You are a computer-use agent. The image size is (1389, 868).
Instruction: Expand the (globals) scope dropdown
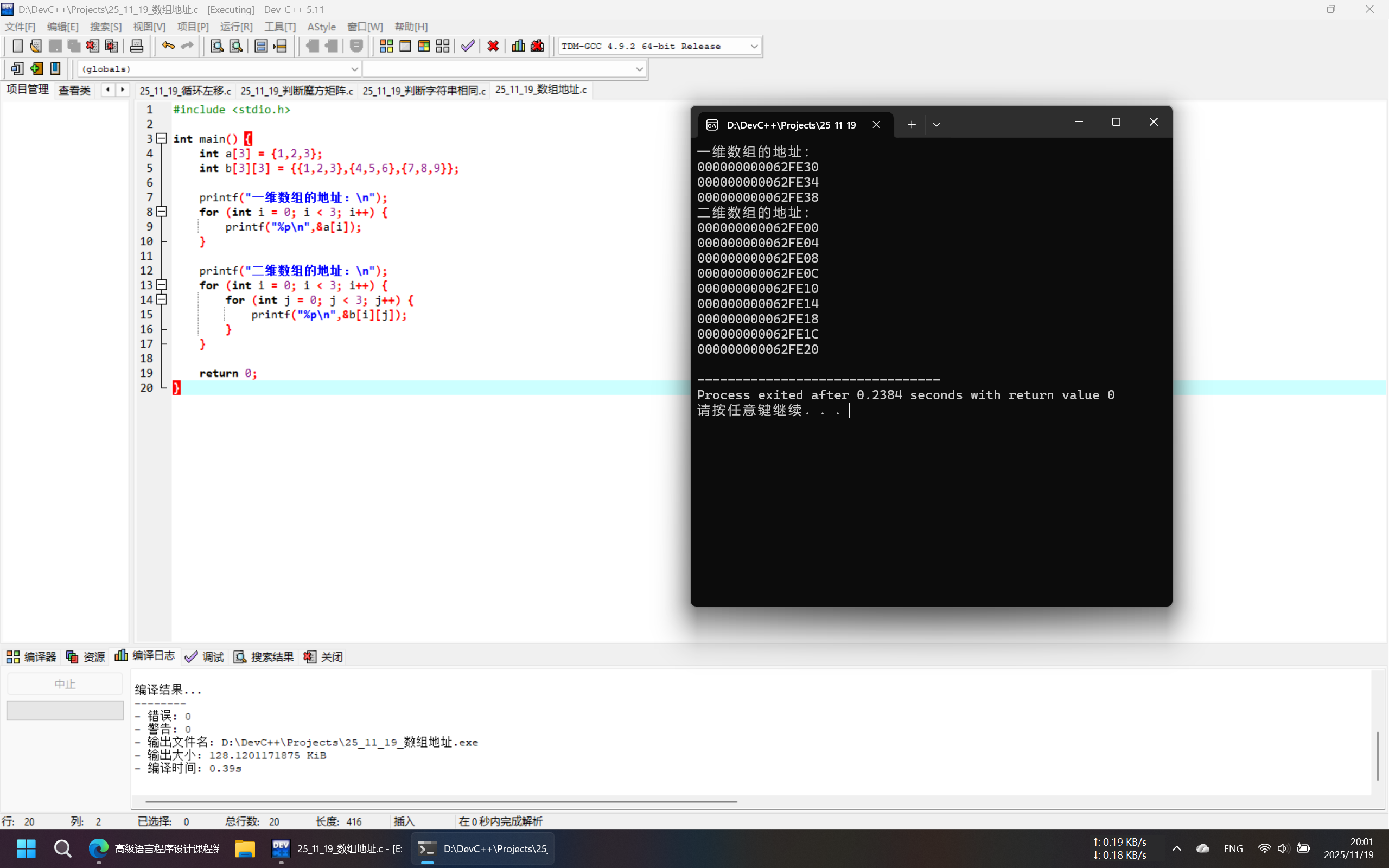point(354,69)
